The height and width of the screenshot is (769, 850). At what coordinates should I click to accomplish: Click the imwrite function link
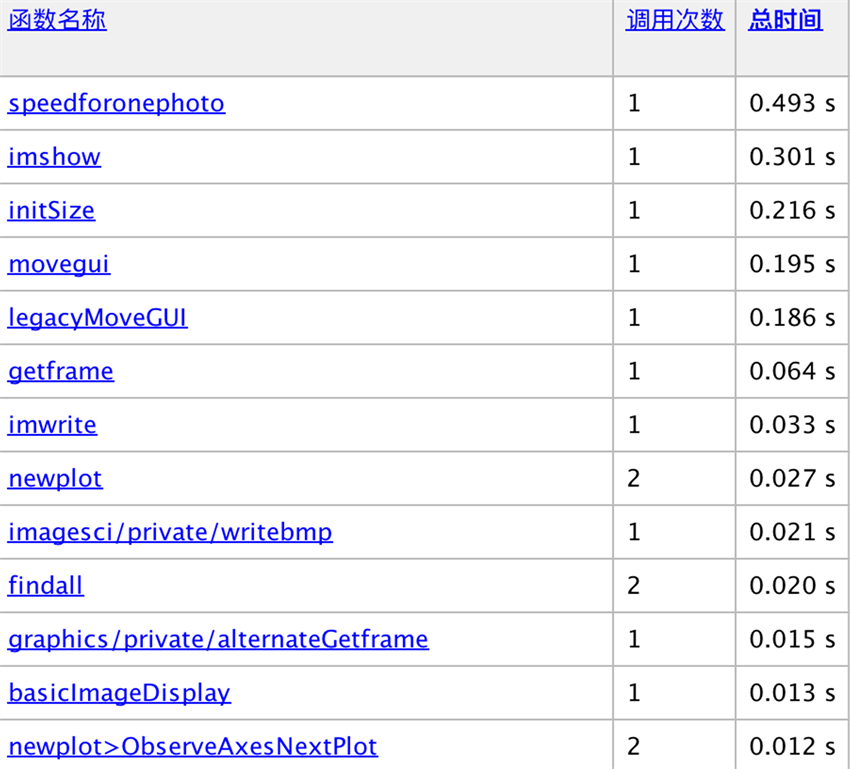pos(52,425)
